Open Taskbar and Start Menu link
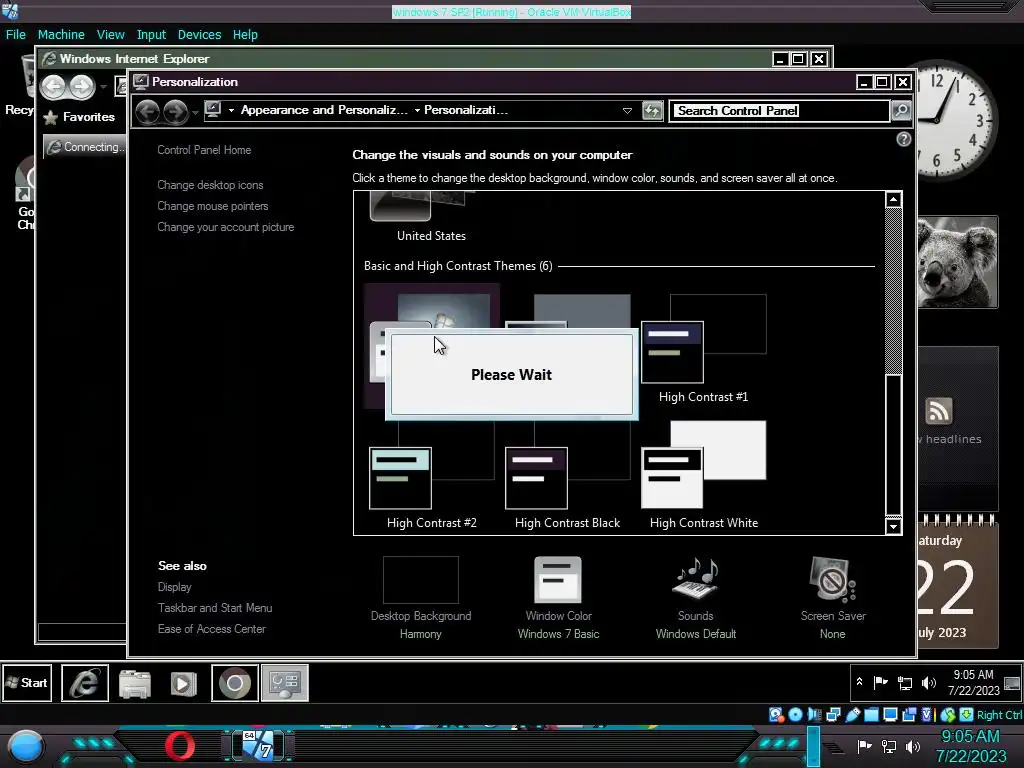This screenshot has width=1024, height=768. point(215,608)
